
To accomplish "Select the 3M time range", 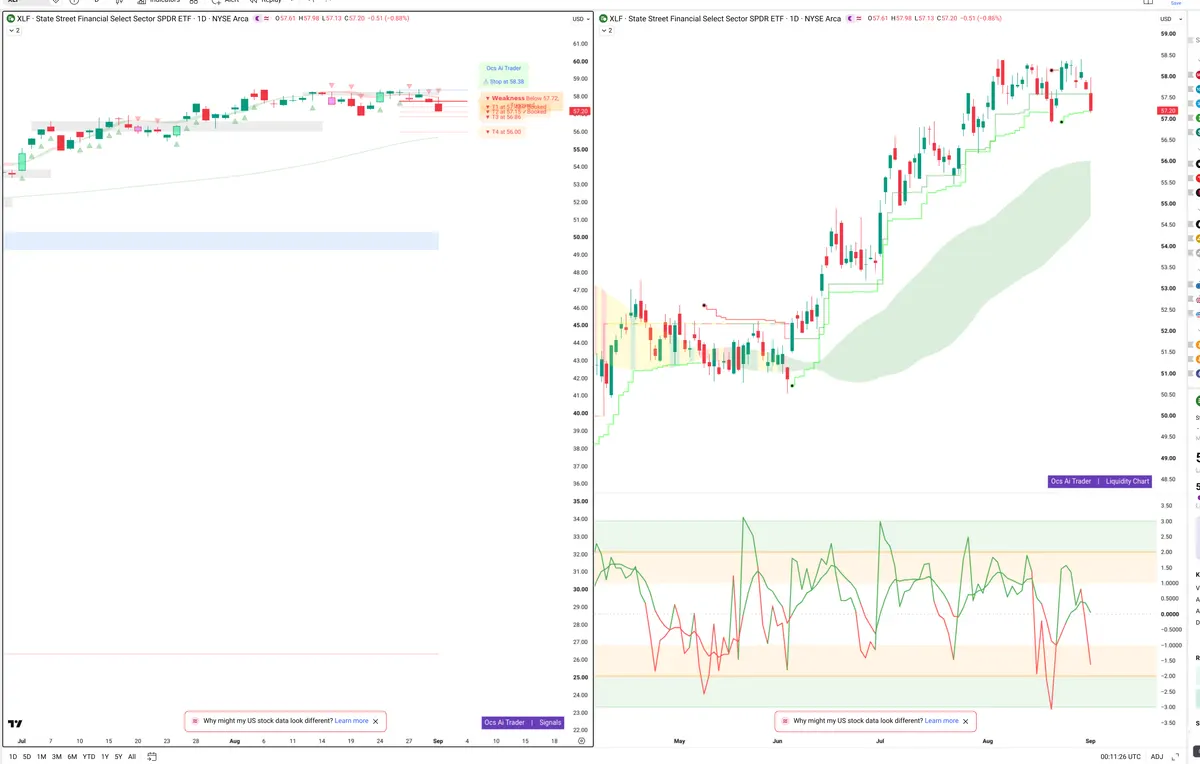I will click(x=57, y=757).
